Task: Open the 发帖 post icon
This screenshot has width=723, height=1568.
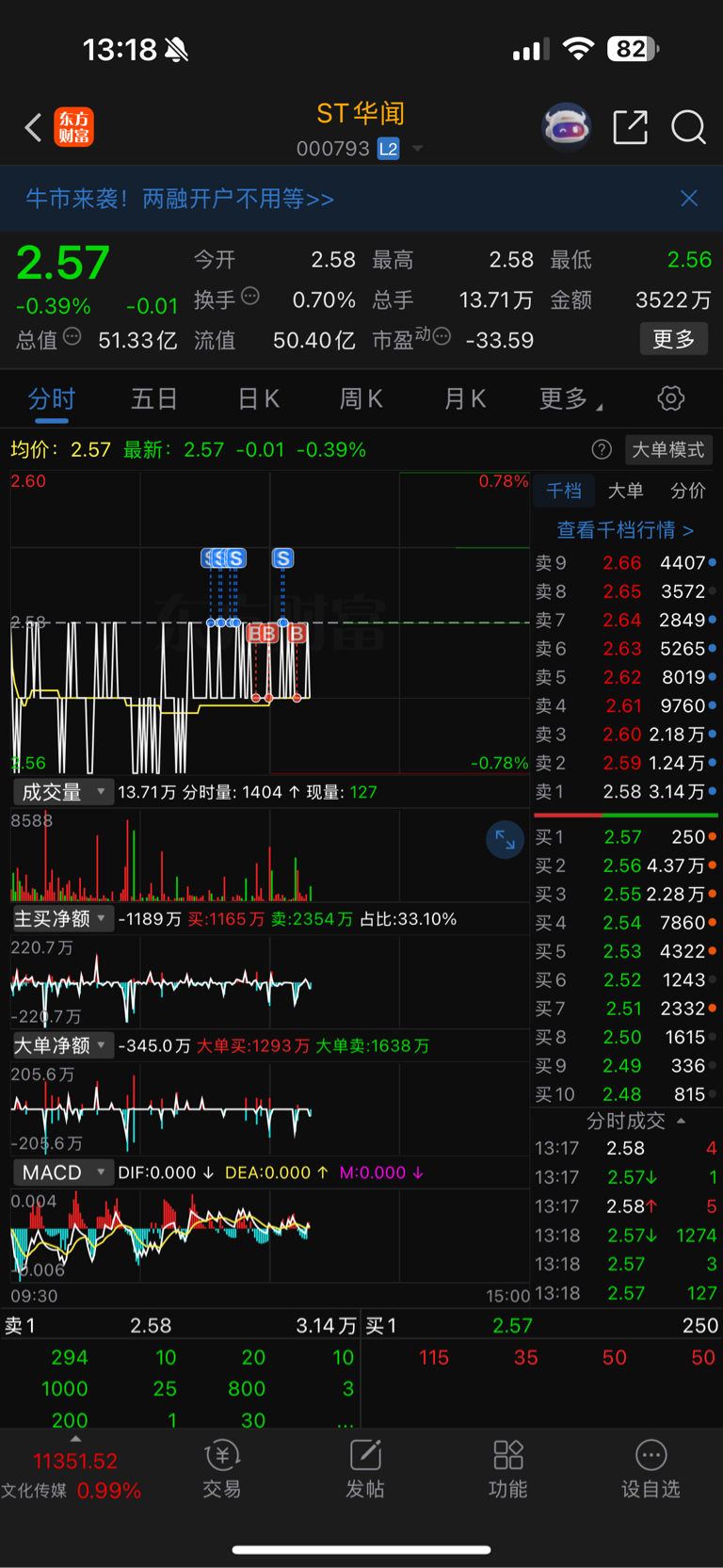Action: [x=365, y=1469]
